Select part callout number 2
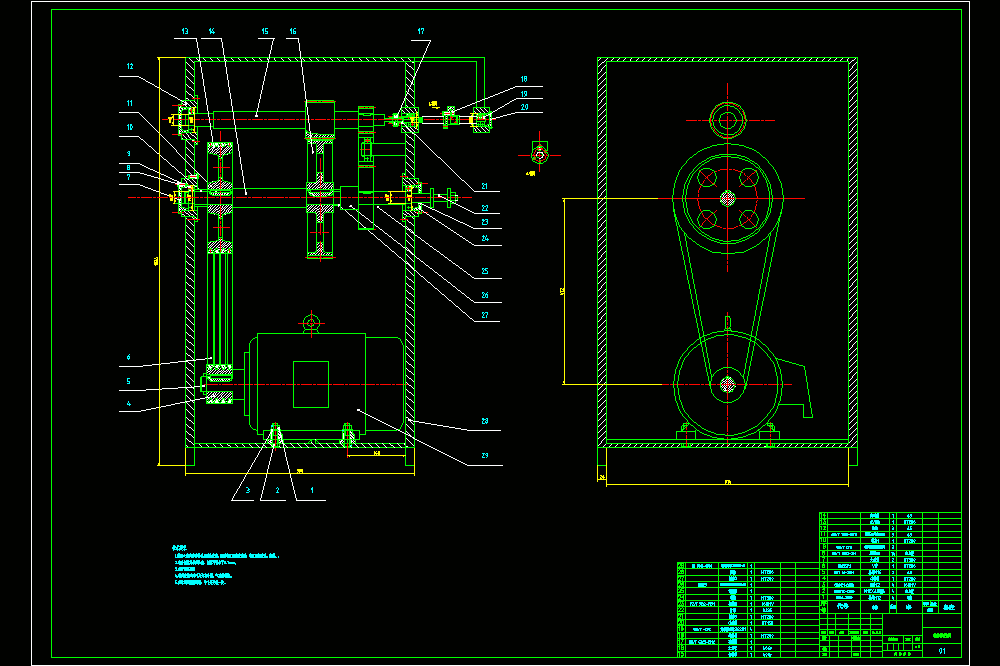This screenshot has height=666, width=1000. pyautogui.click(x=277, y=491)
